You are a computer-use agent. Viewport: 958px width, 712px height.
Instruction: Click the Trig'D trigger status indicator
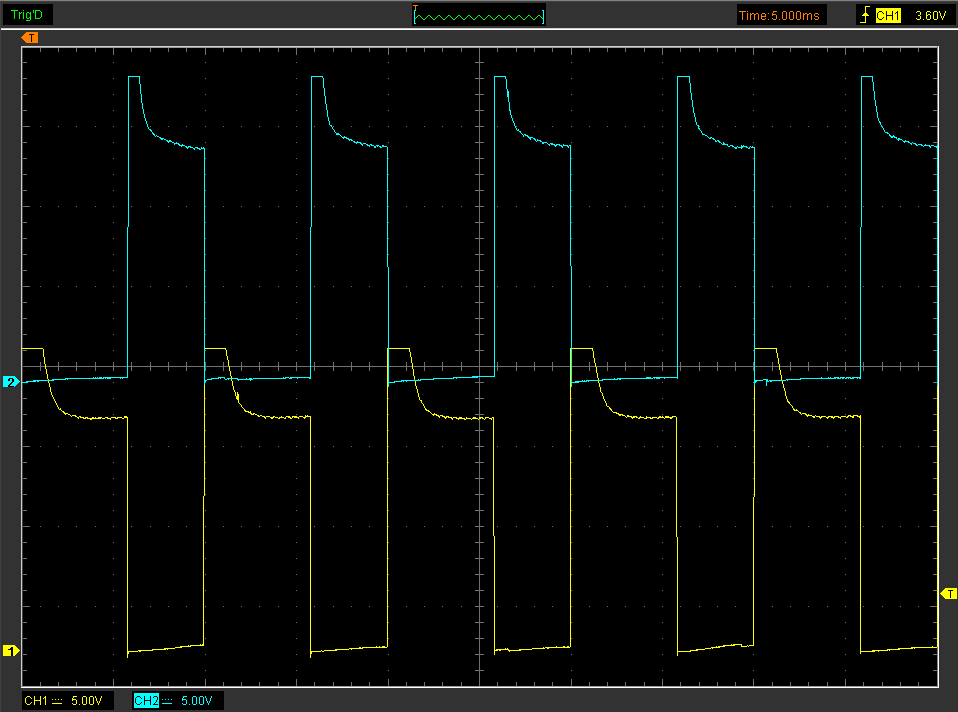coord(25,15)
